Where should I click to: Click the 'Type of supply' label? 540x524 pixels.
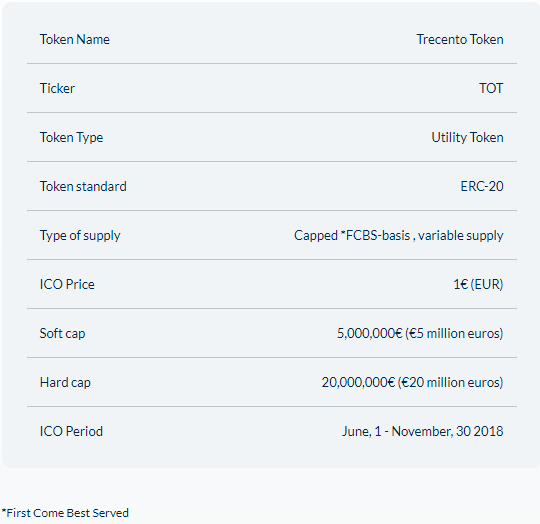pyautogui.click(x=80, y=235)
